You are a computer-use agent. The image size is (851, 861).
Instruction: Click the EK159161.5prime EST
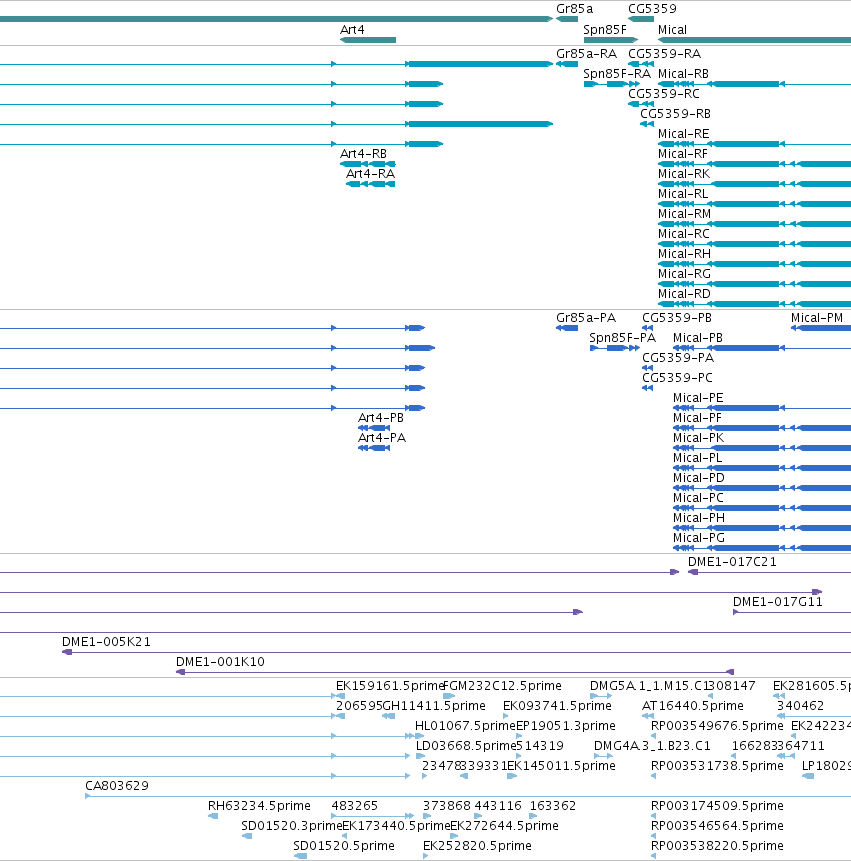click(340, 696)
